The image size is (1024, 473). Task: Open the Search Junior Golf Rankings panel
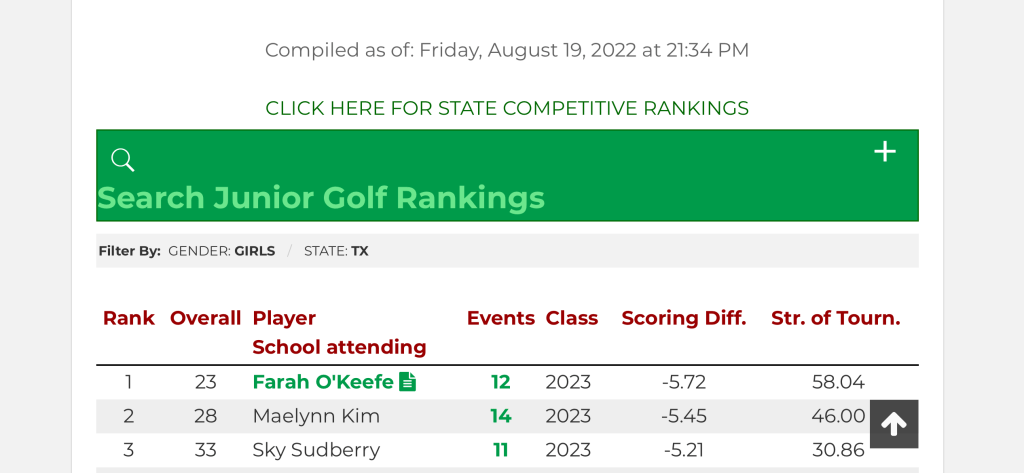coord(321,197)
